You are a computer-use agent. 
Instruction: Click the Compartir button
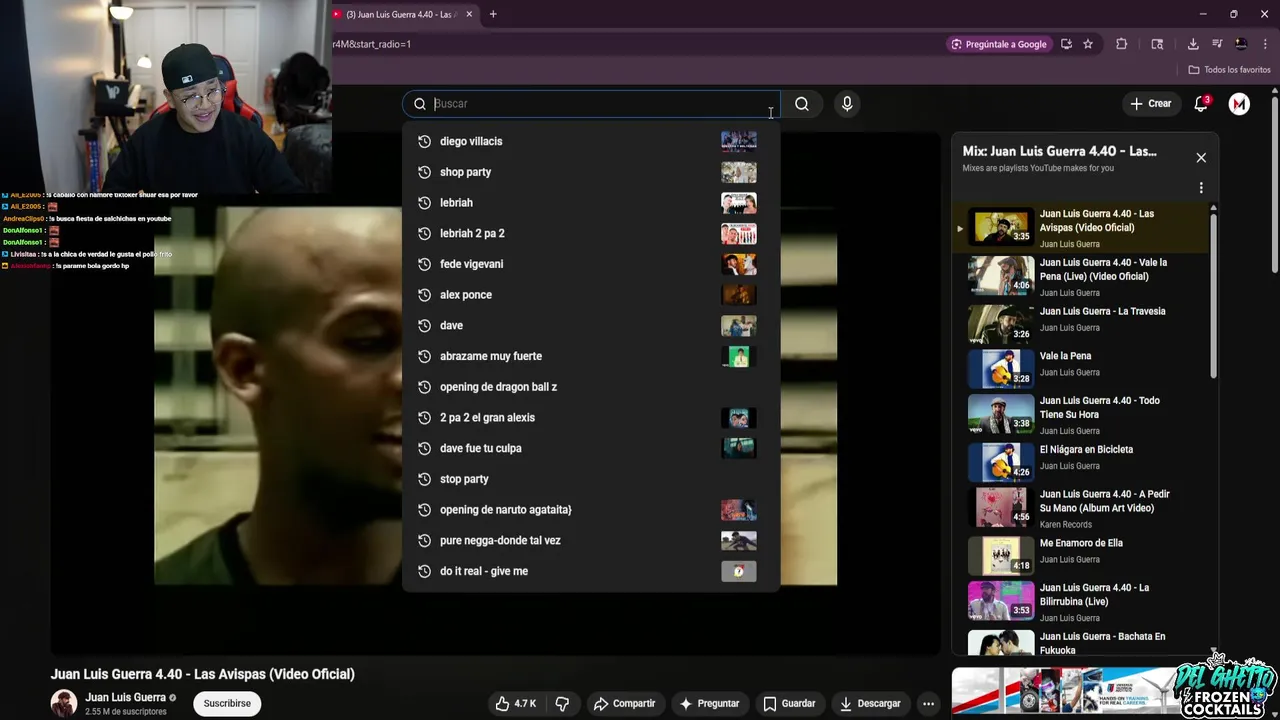(624, 704)
